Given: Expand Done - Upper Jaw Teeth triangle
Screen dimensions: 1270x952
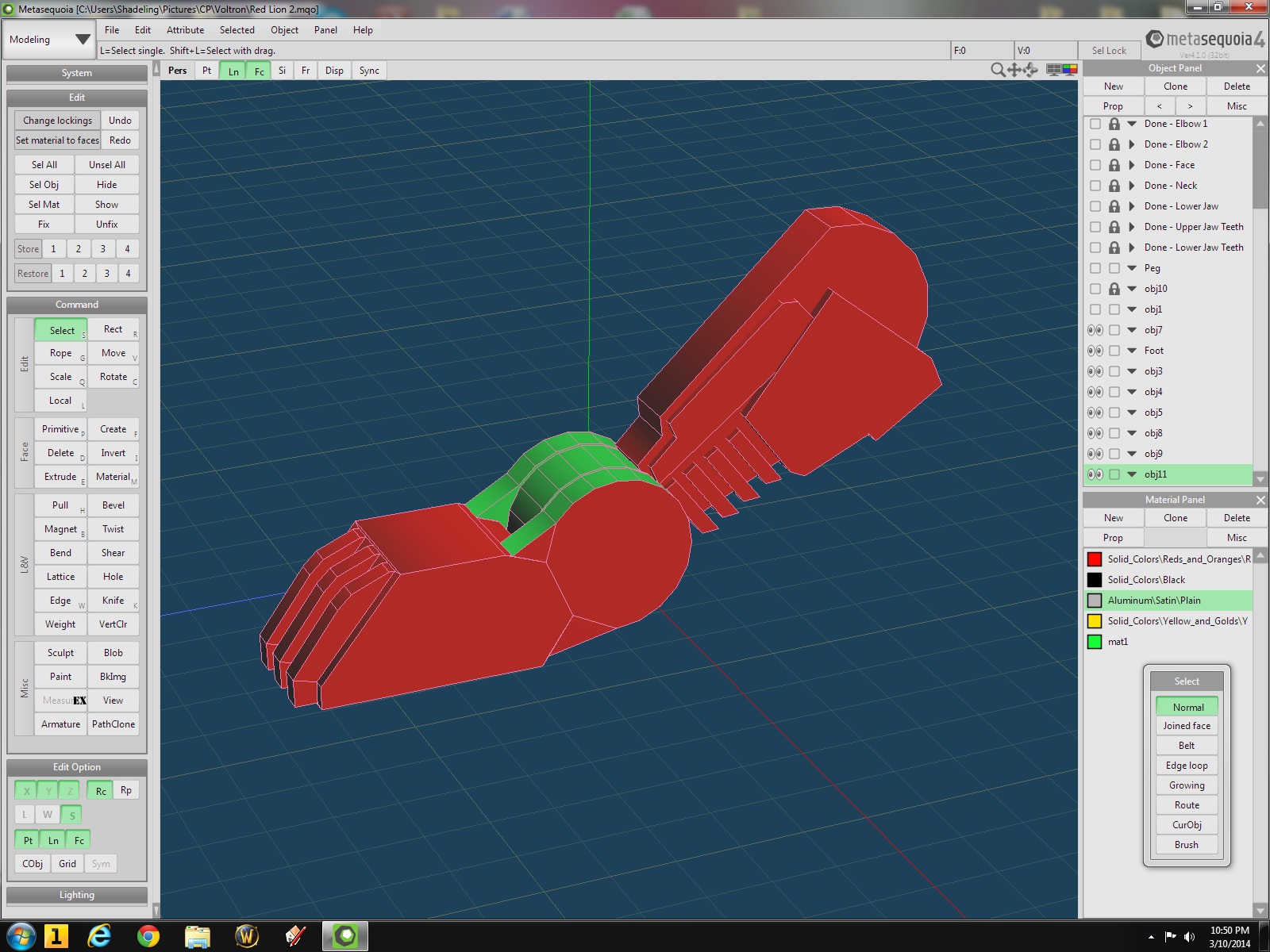Looking at the screenshot, I should tap(1132, 227).
